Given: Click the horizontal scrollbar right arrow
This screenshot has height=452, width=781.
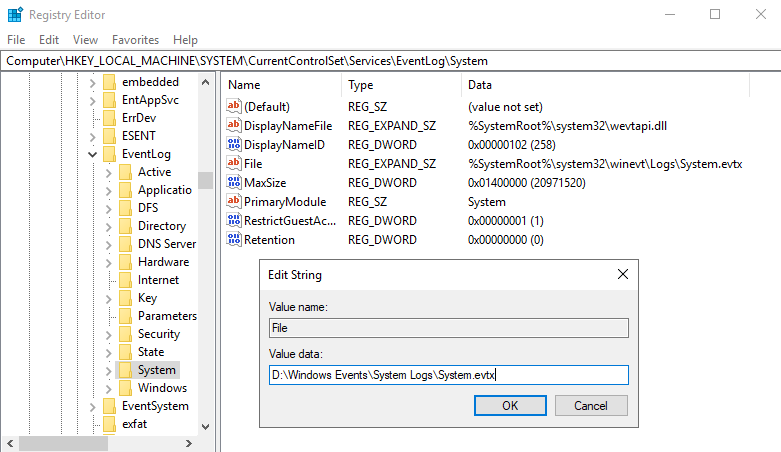Looking at the screenshot, I should pos(188,443).
